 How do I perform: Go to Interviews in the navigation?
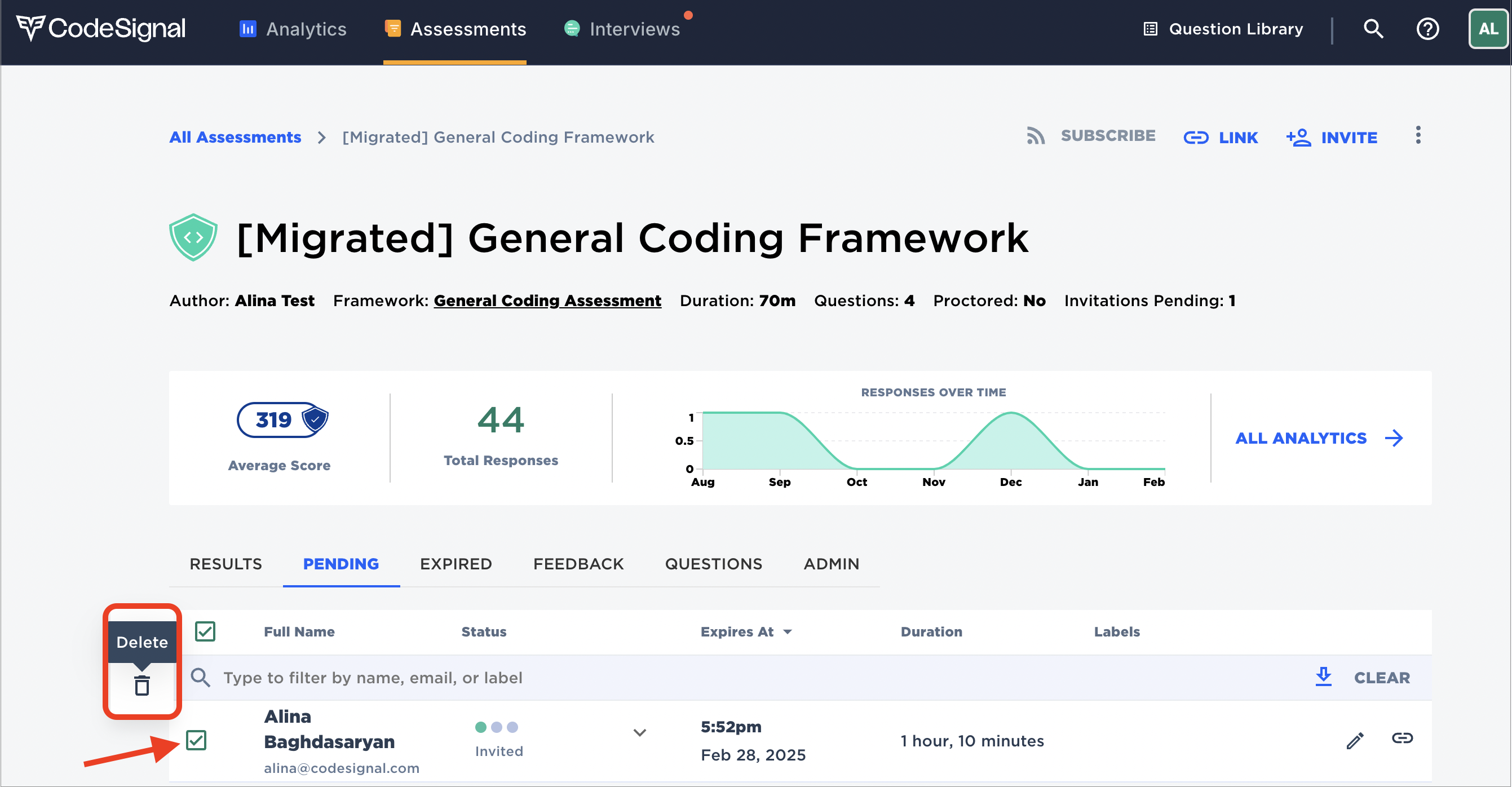coord(622,29)
